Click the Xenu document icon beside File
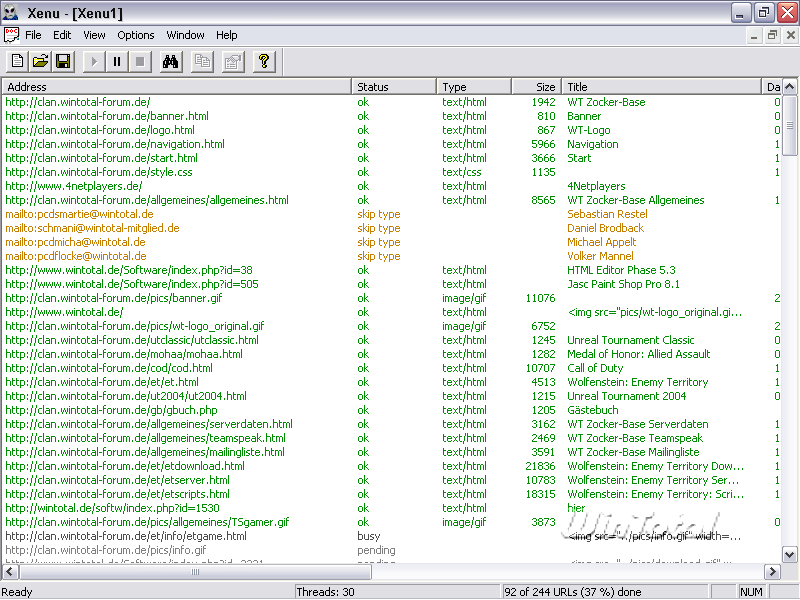The width and height of the screenshot is (800, 600). pyautogui.click(x=11, y=35)
